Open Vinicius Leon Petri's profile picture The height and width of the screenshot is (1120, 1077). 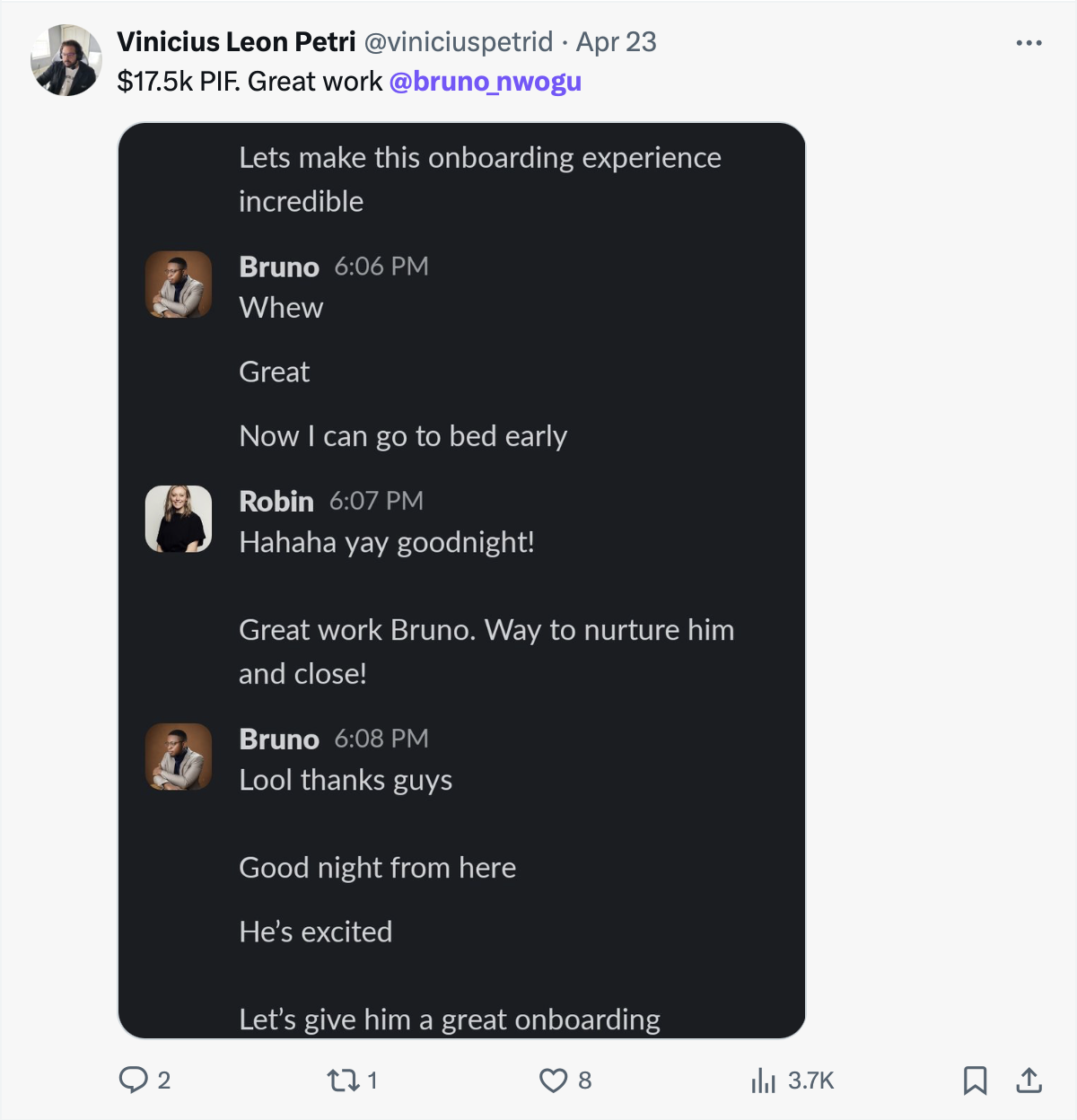[66, 60]
